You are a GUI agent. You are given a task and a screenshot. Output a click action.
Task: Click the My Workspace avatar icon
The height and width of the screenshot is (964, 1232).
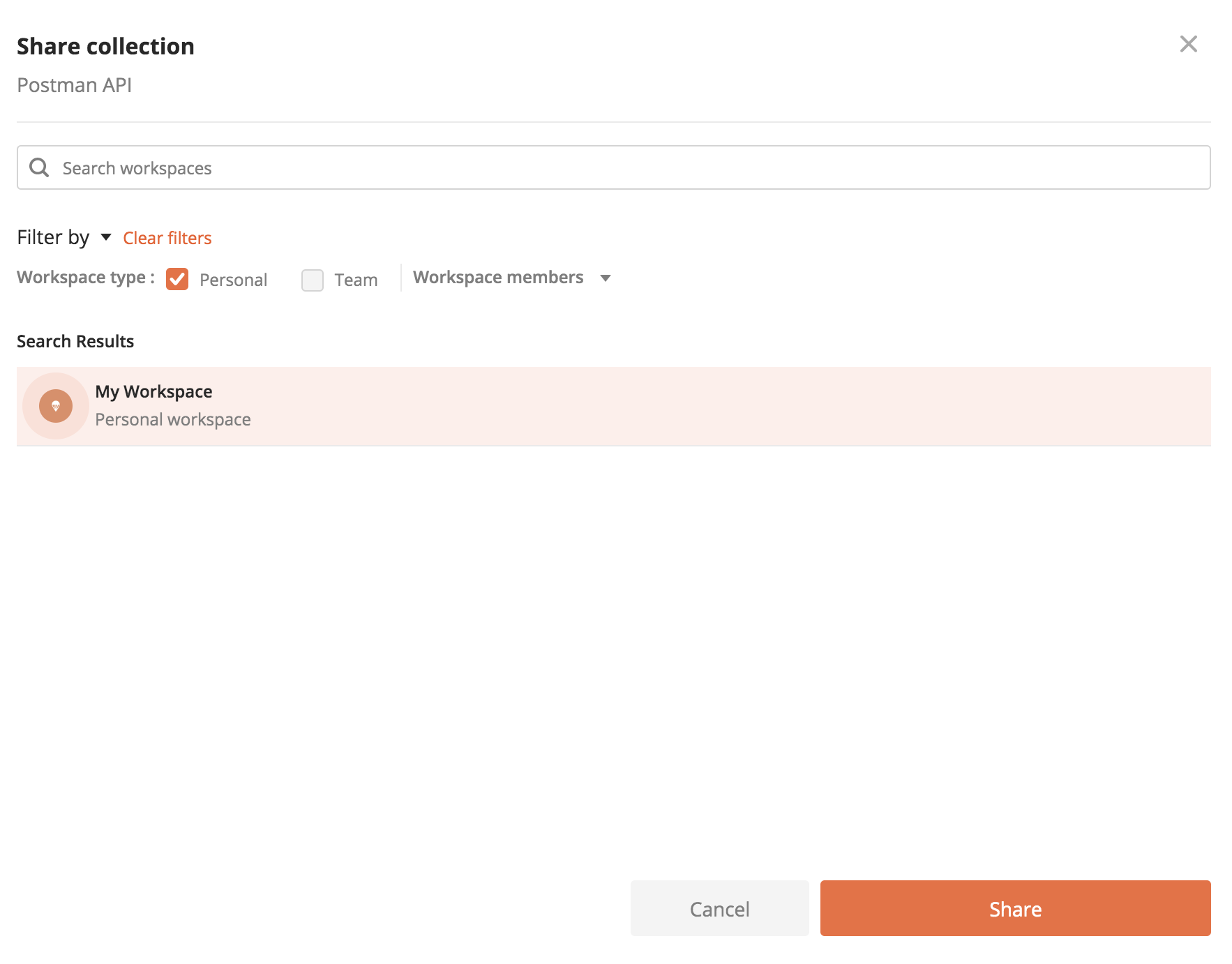56,406
